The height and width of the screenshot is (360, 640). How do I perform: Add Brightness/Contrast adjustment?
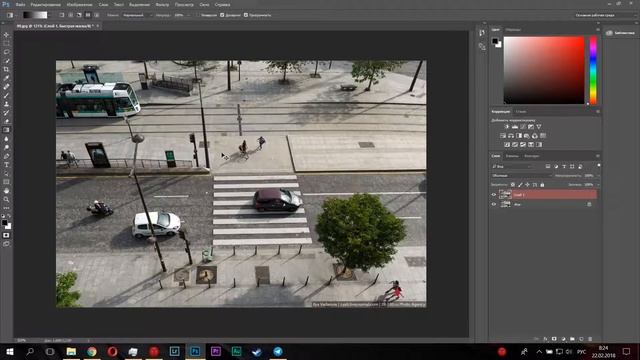pyautogui.click(x=507, y=127)
